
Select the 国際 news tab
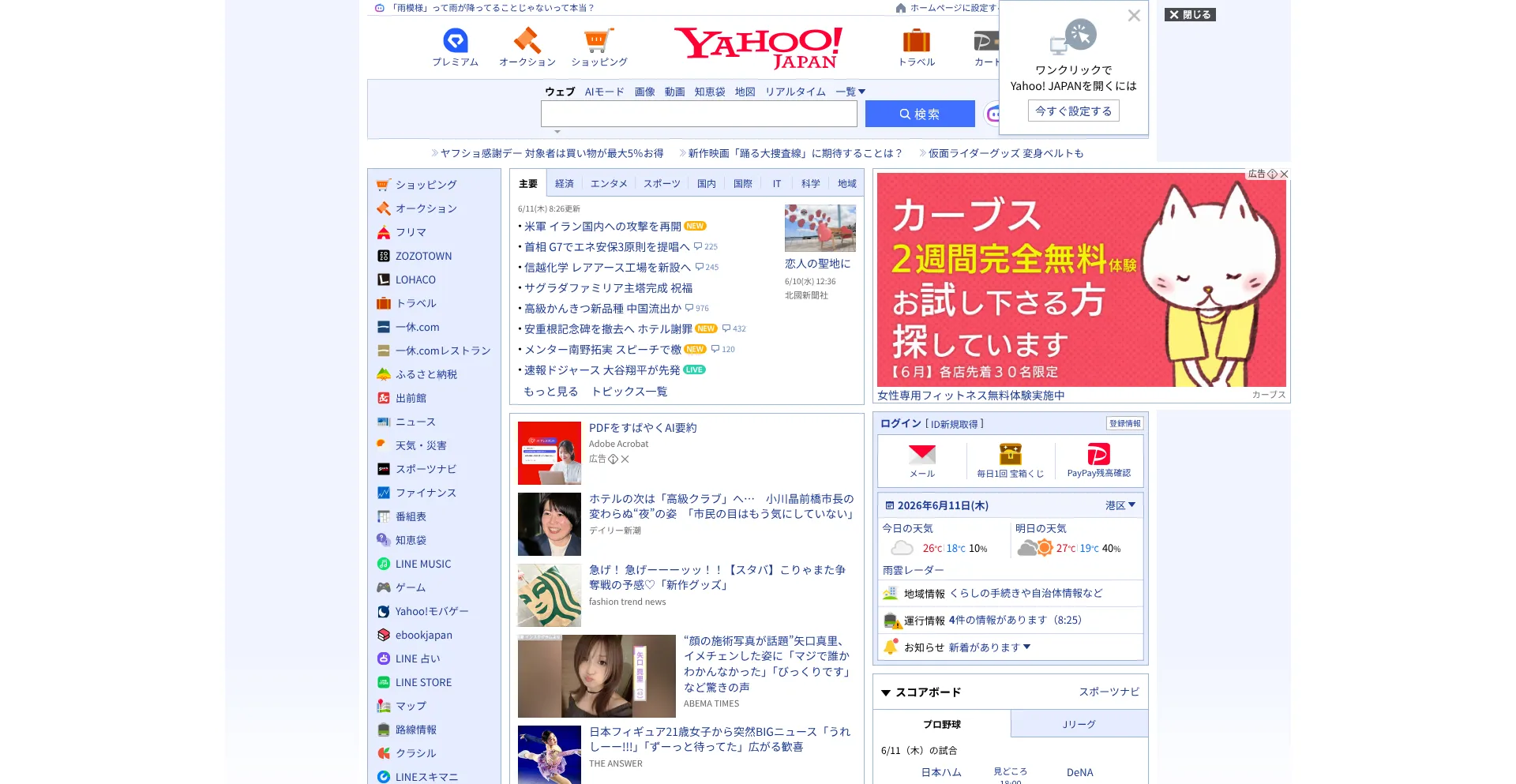(x=743, y=184)
